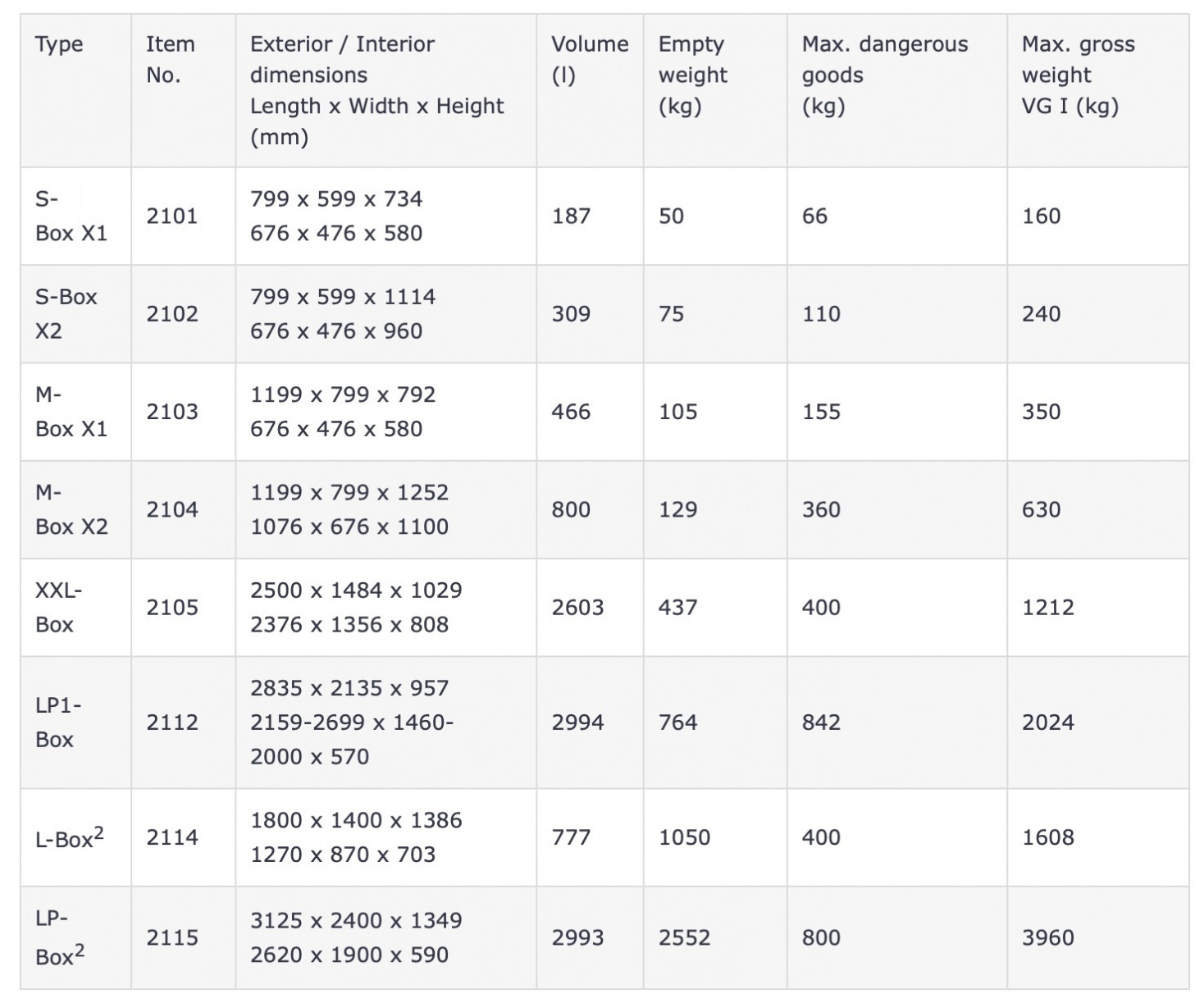Image resolution: width=1204 pixels, height=1003 pixels.
Task: Select the L-Box type cell
Action: pyautogui.click(x=70, y=838)
